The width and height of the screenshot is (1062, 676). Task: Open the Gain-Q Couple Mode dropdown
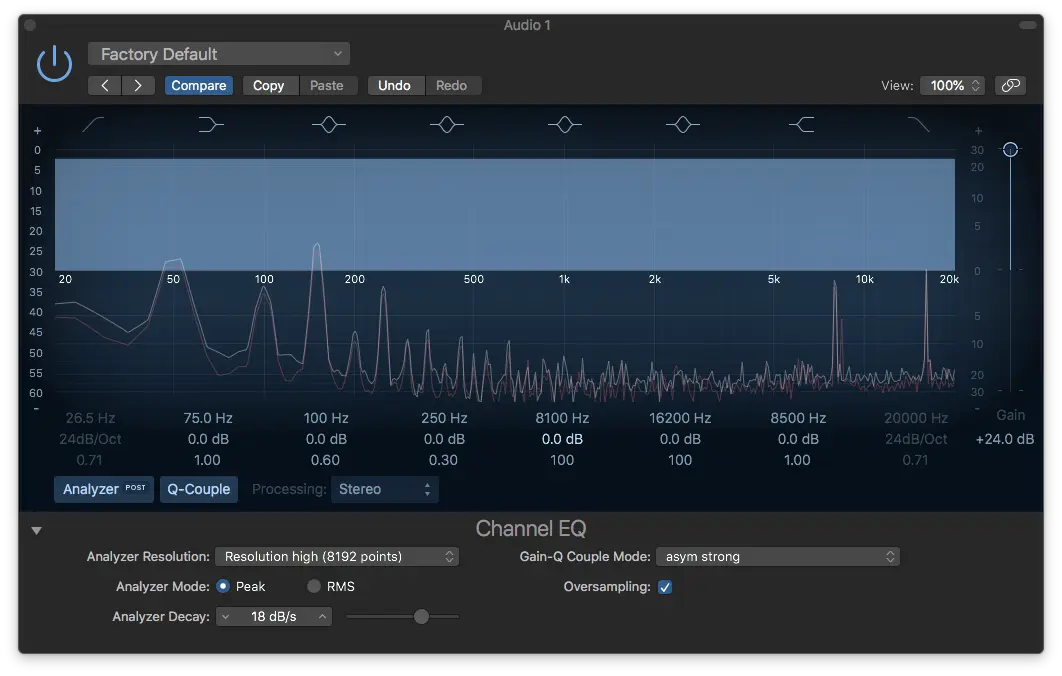(778, 557)
